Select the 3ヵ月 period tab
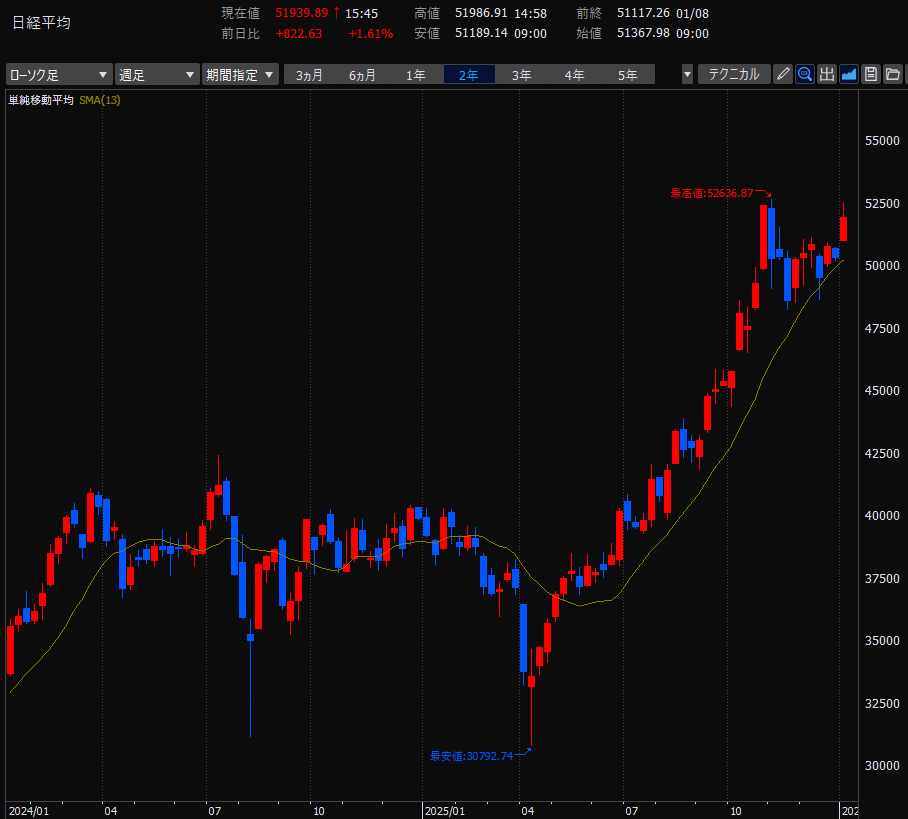This screenshot has width=908, height=819. (x=309, y=75)
